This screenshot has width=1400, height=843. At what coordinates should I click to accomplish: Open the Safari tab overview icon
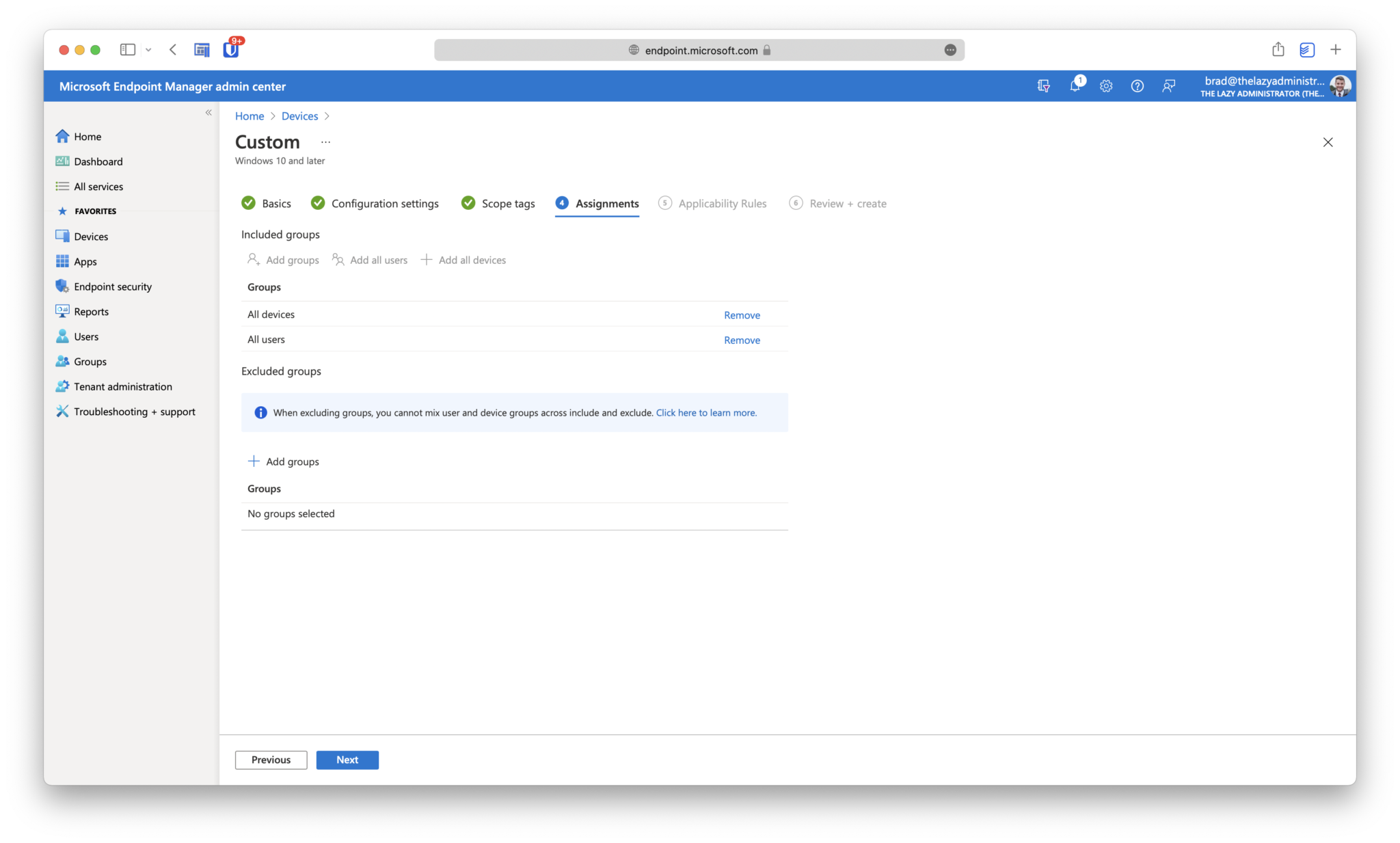pos(1307,50)
